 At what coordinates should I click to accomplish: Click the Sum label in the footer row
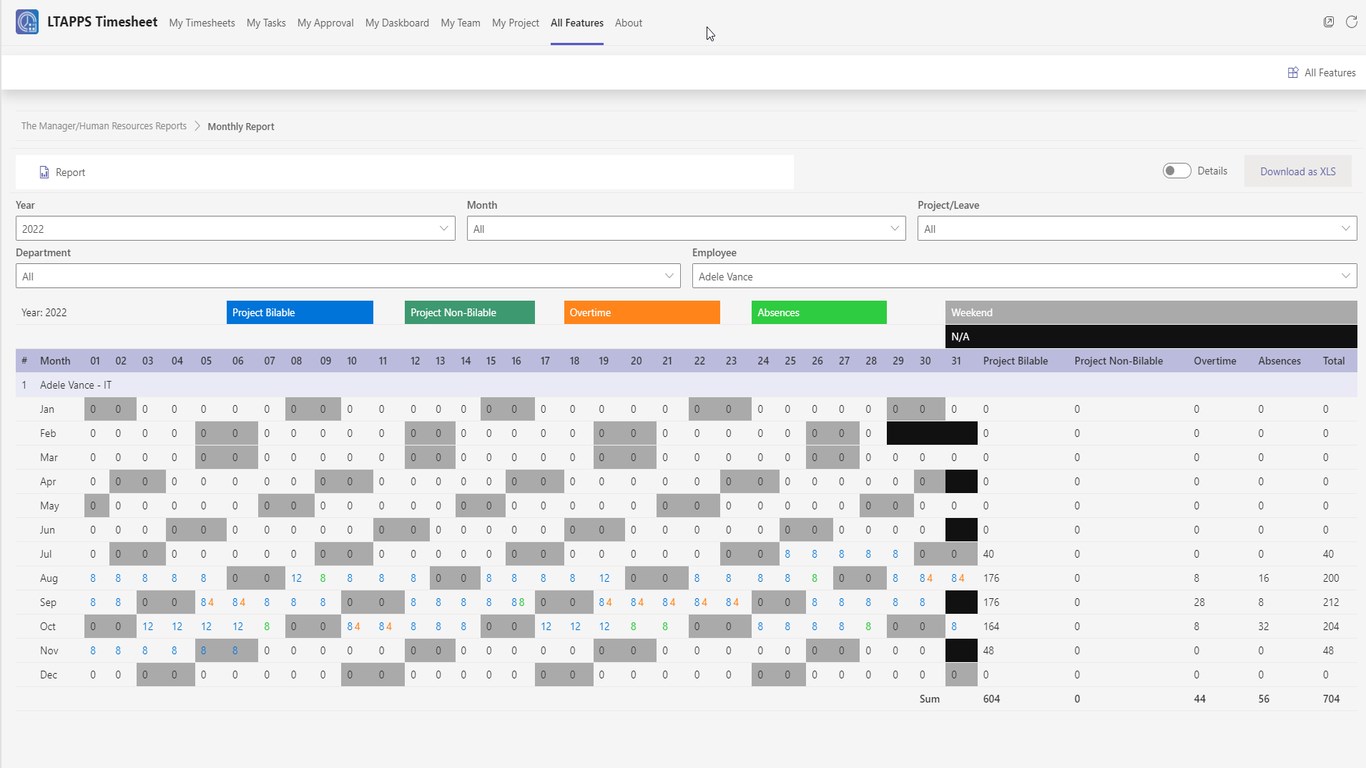(930, 699)
